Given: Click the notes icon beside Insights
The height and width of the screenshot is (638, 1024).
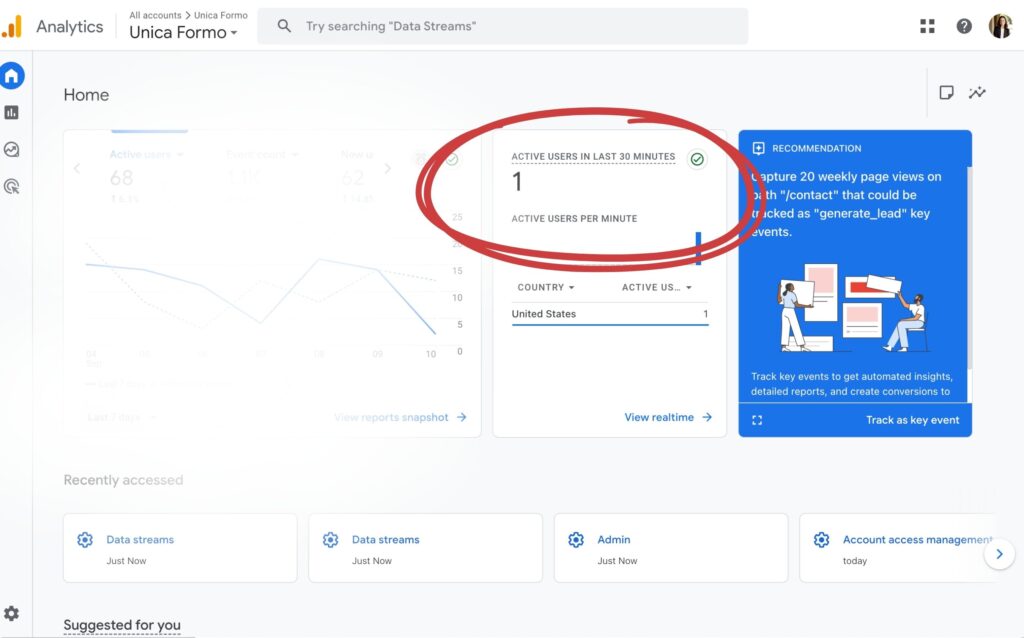Looking at the screenshot, I should (946, 93).
